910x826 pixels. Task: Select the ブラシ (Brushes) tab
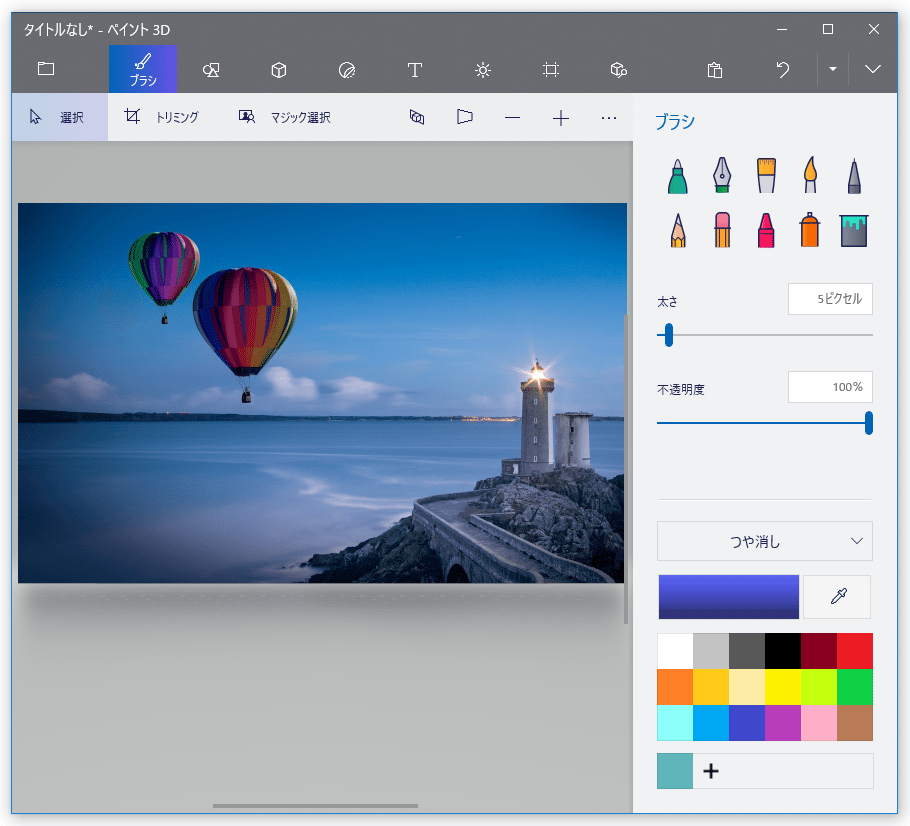[143, 69]
